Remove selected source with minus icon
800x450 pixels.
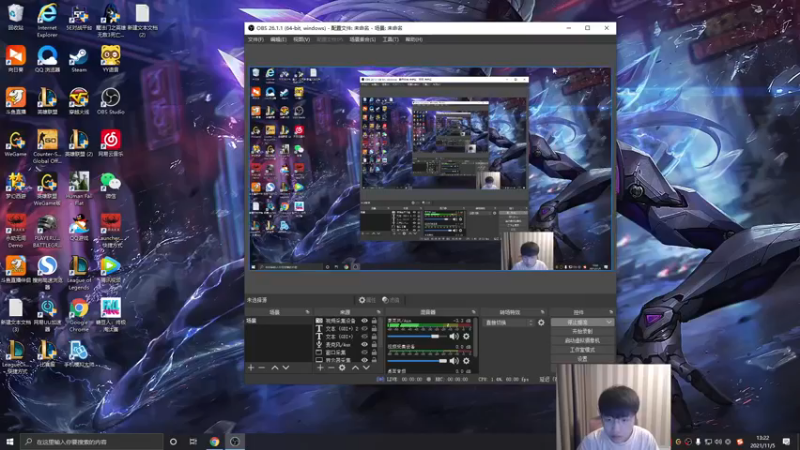(x=331, y=367)
